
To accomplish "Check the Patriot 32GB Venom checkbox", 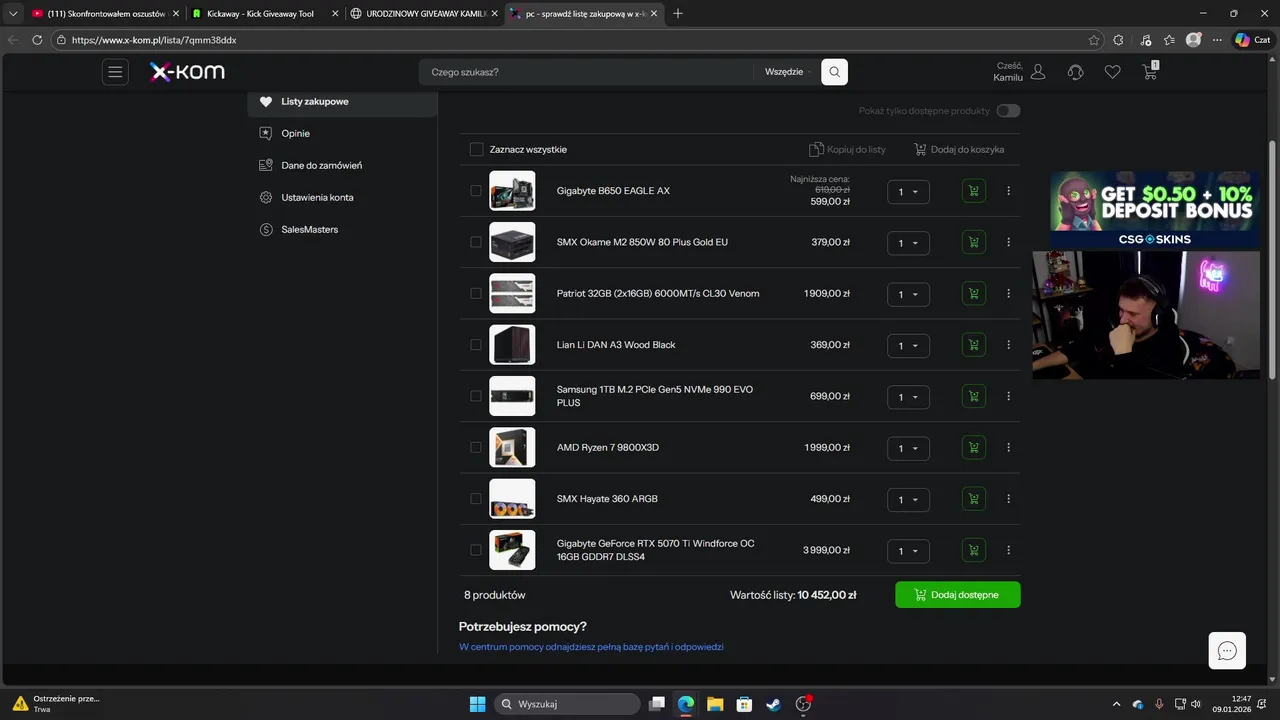I will coord(476,294).
